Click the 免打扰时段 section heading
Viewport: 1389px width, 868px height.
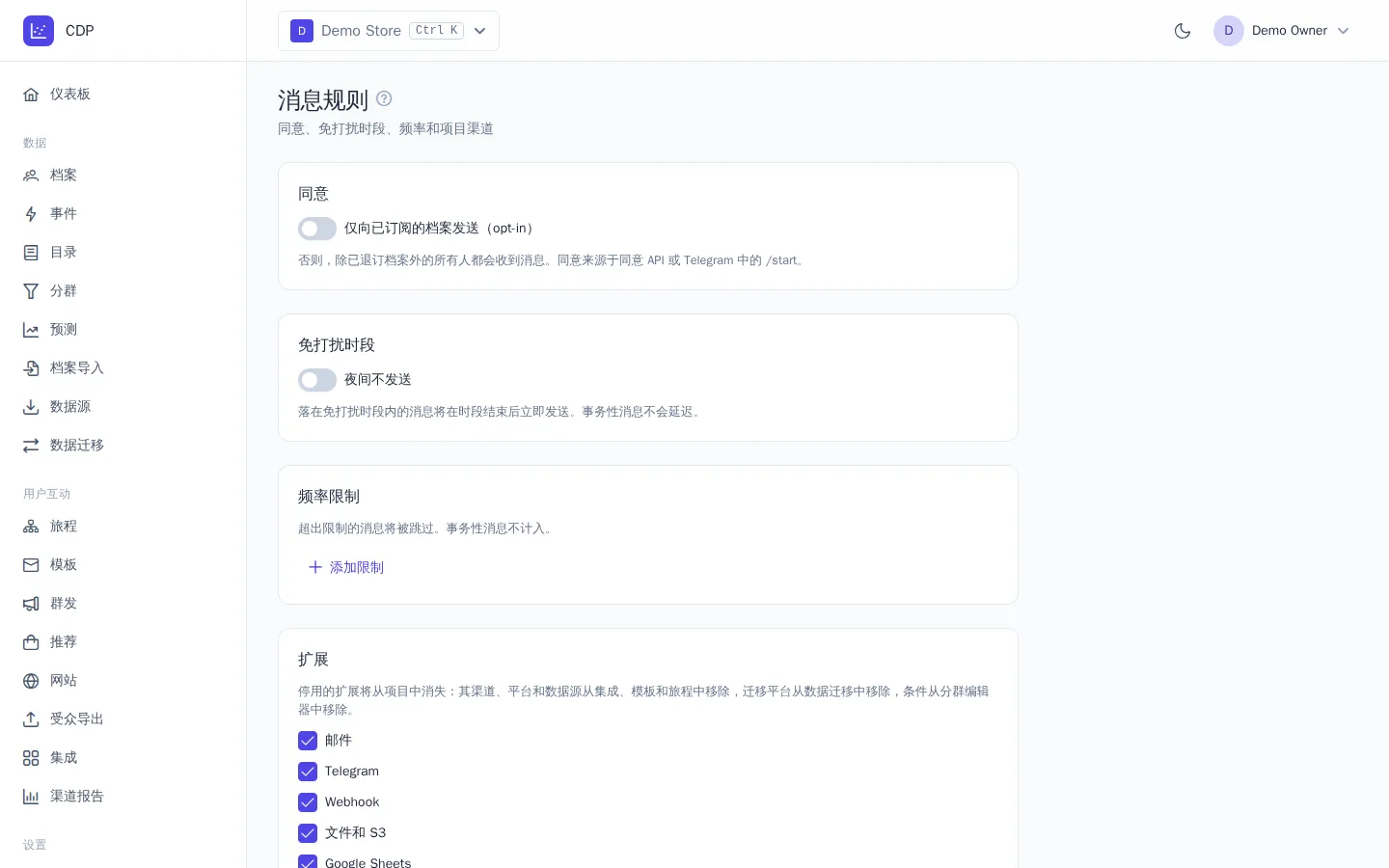click(337, 345)
